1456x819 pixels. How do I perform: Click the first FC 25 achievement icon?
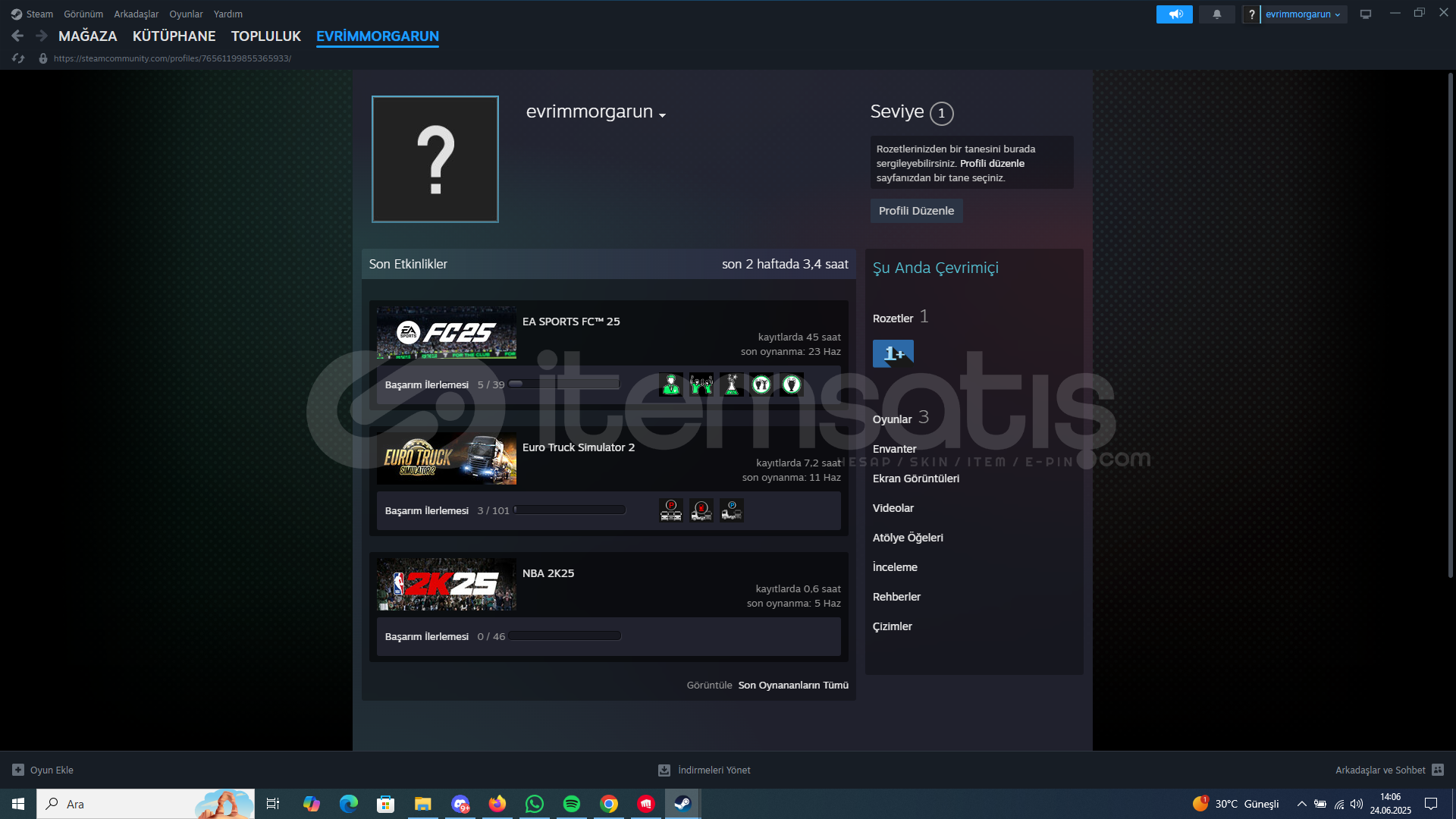671,384
